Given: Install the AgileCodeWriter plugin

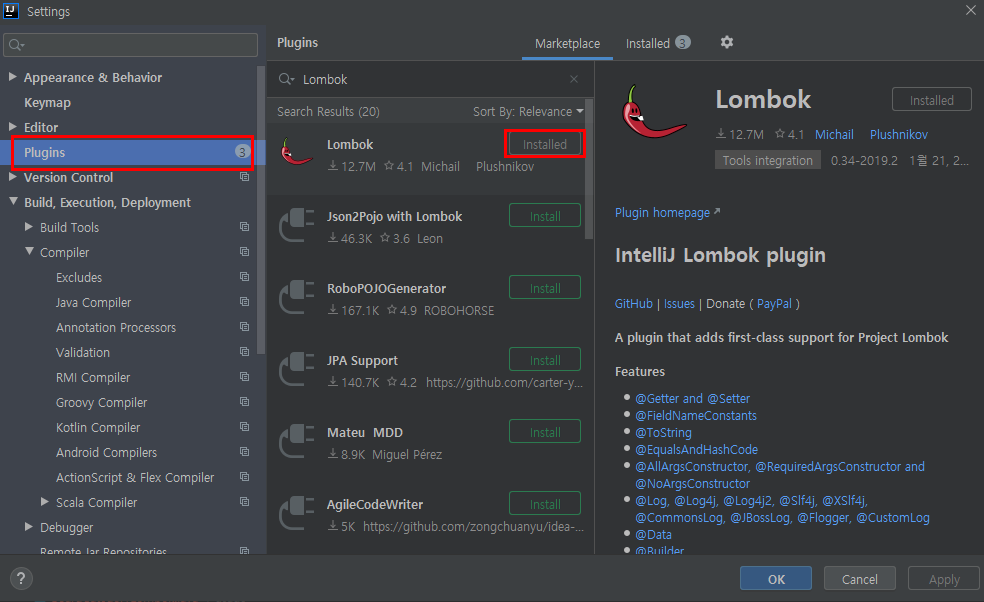Looking at the screenshot, I should pyautogui.click(x=545, y=504).
